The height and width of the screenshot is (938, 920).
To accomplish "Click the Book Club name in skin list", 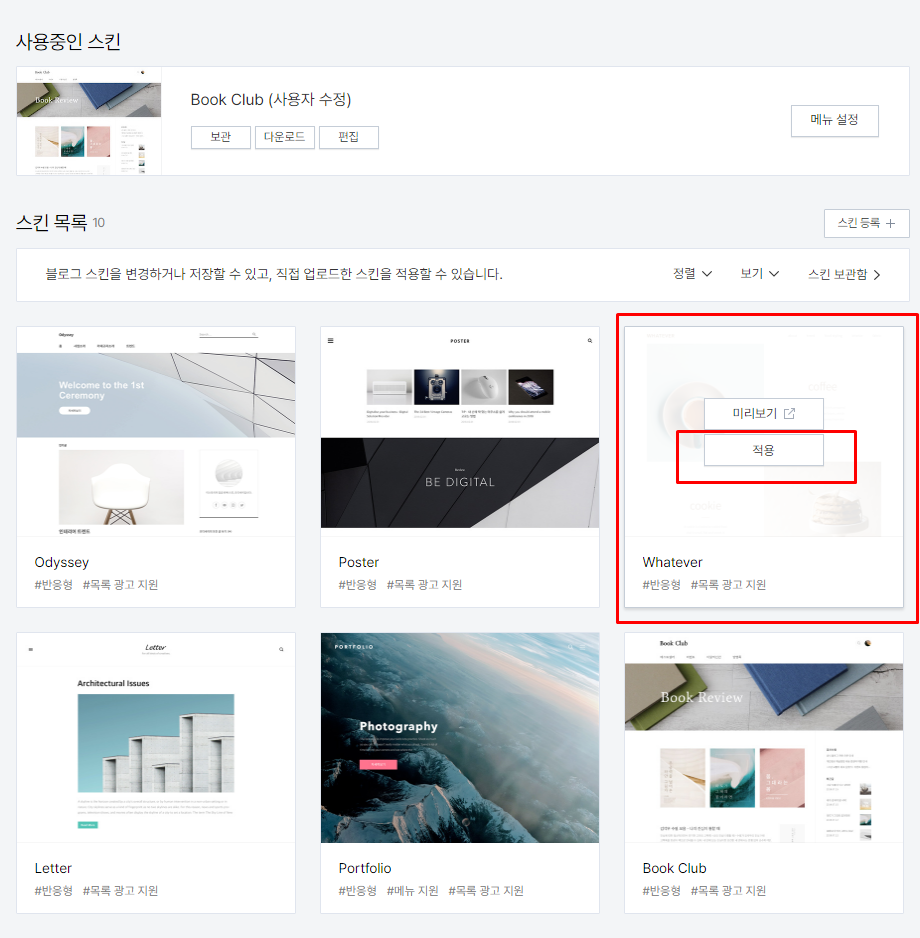I will tap(674, 868).
